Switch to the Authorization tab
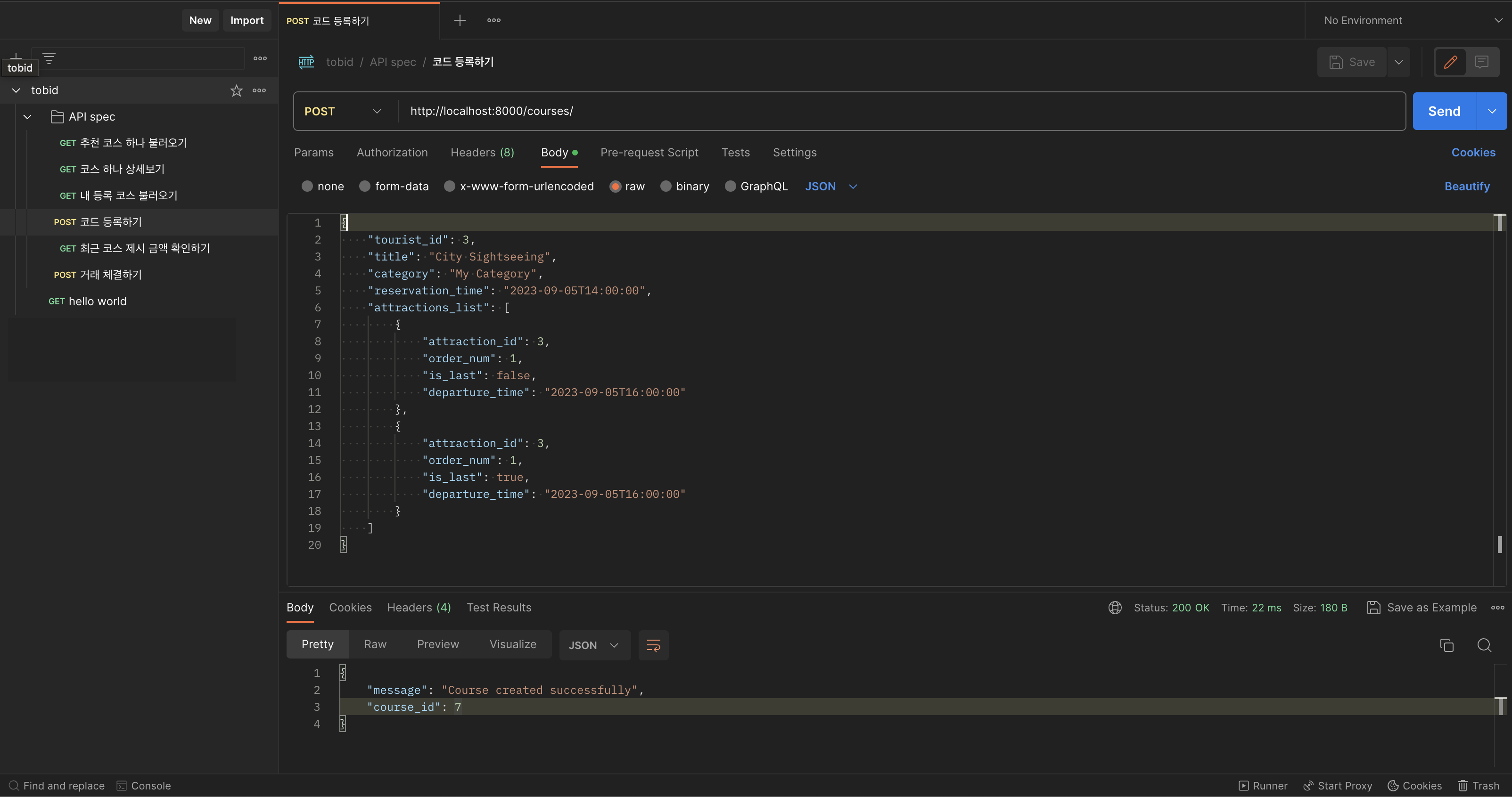 tap(392, 153)
